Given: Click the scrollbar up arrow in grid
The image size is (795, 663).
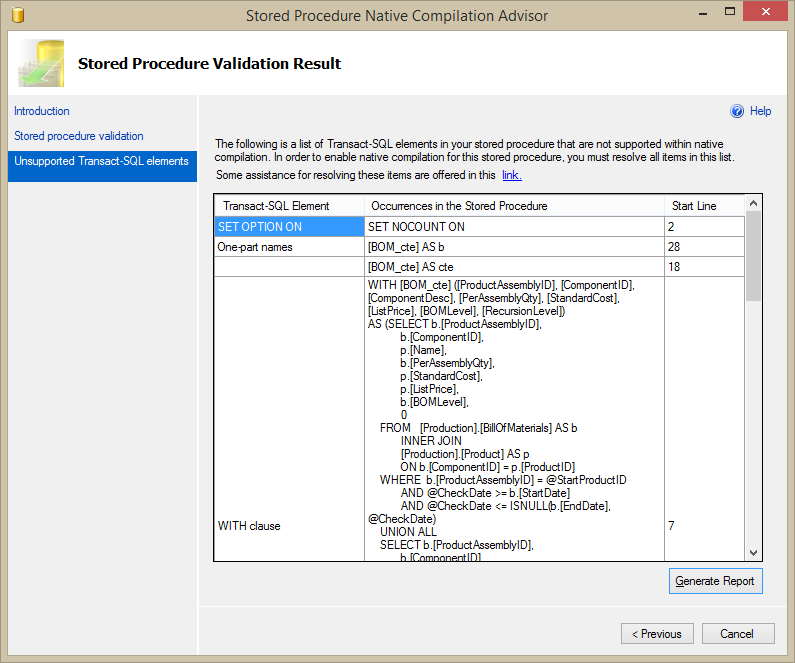Looking at the screenshot, I should pyautogui.click(x=754, y=204).
